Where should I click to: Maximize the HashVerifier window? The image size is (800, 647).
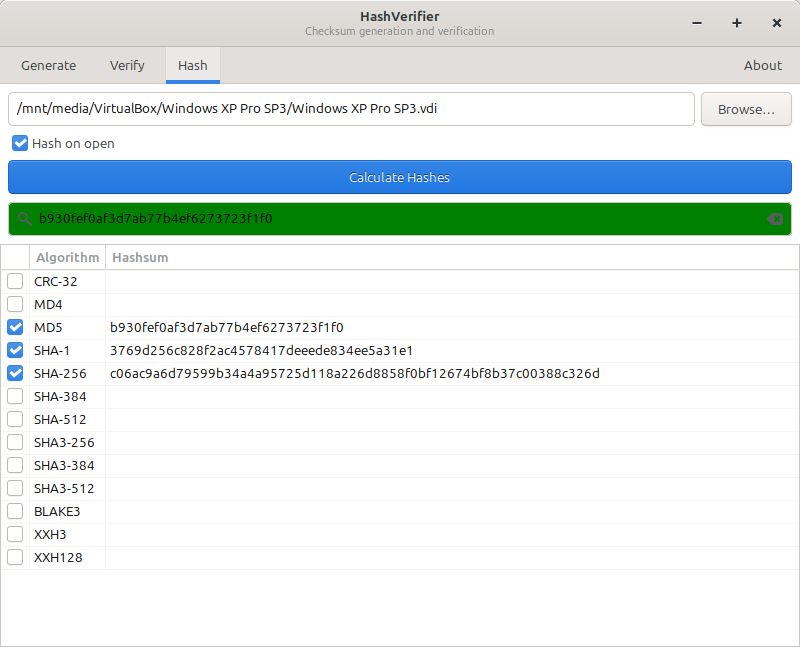pos(737,23)
